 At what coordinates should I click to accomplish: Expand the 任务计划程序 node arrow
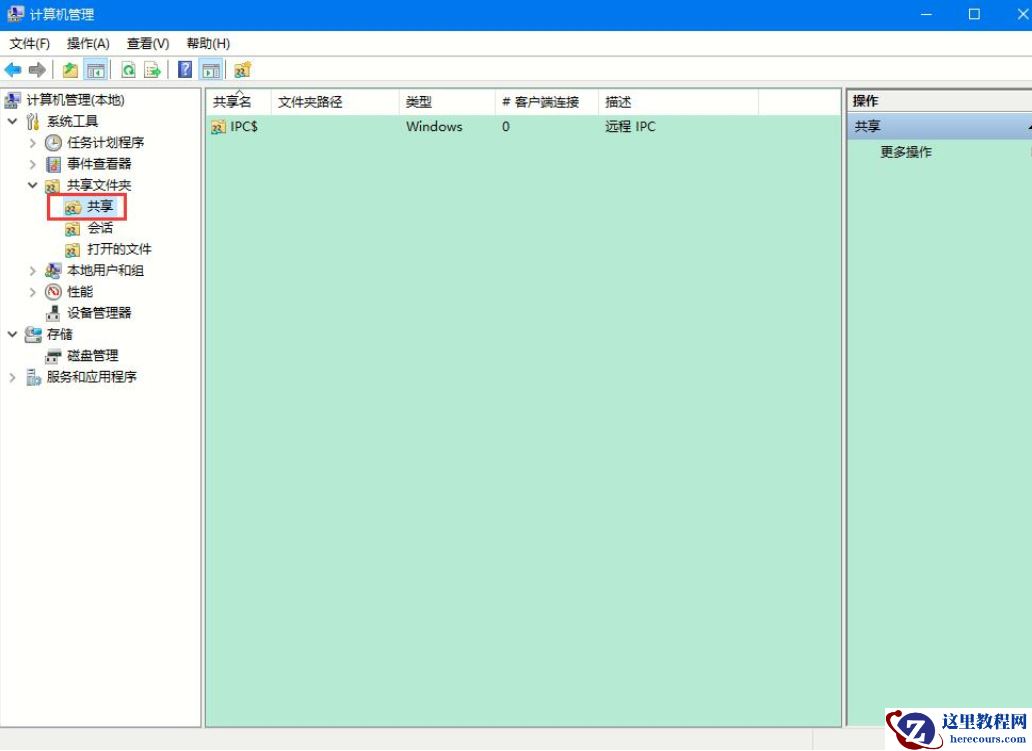tap(32, 143)
